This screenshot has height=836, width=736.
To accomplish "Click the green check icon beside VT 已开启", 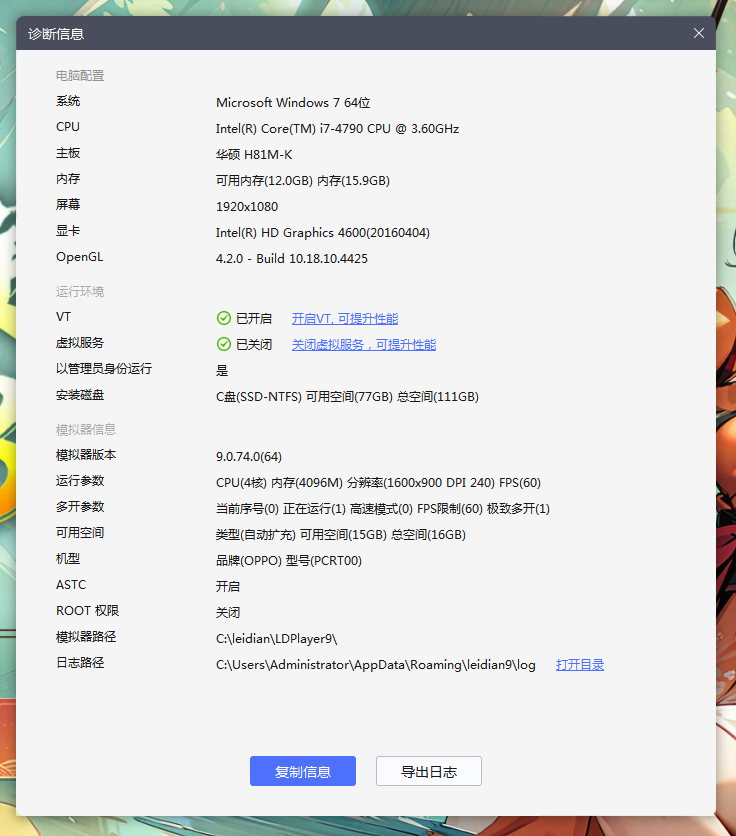I will coord(224,319).
